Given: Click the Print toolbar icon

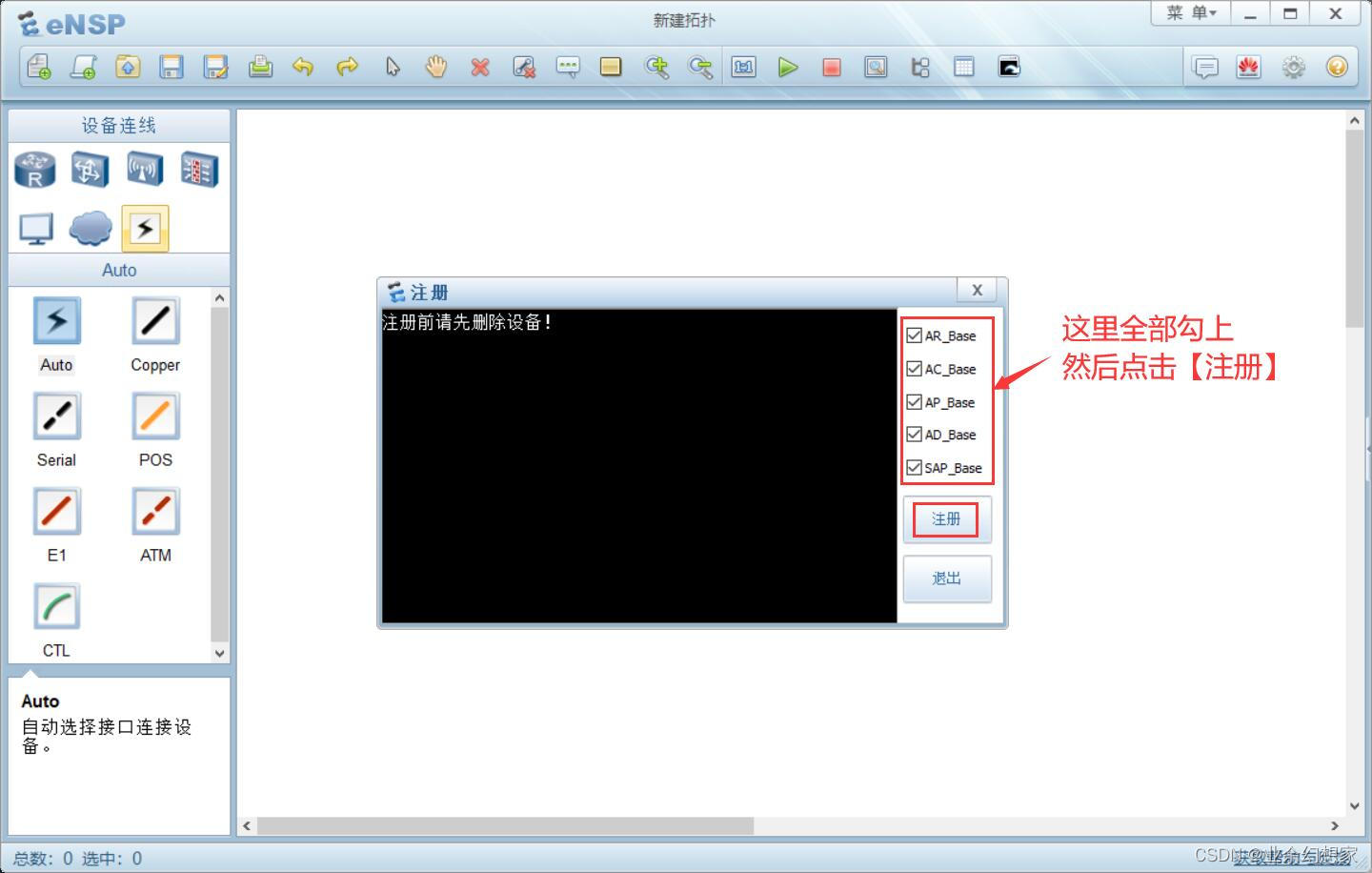Looking at the screenshot, I should [x=260, y=67].
